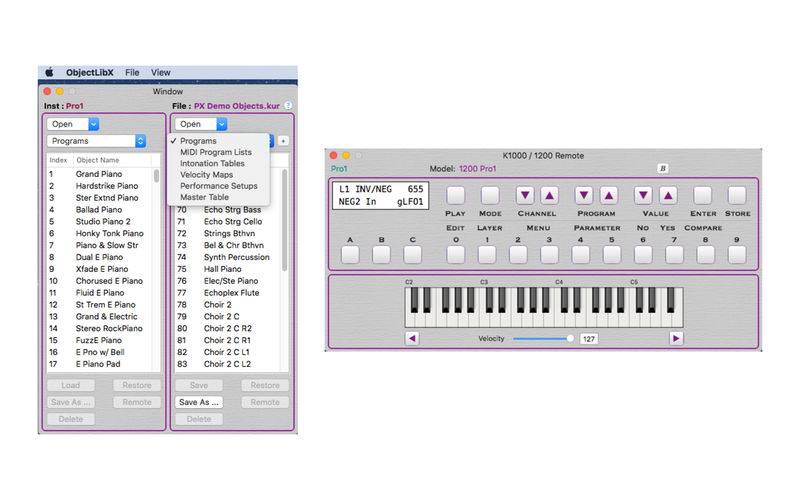Open the View menu

point(161,72)
